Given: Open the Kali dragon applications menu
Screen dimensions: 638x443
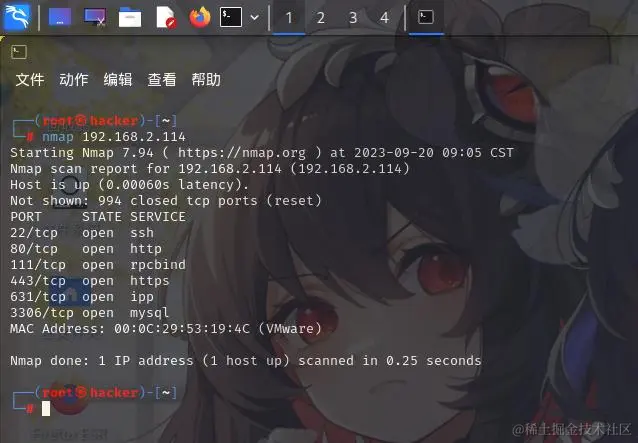Looking at the screenshot, I should [x=17, y=17].
